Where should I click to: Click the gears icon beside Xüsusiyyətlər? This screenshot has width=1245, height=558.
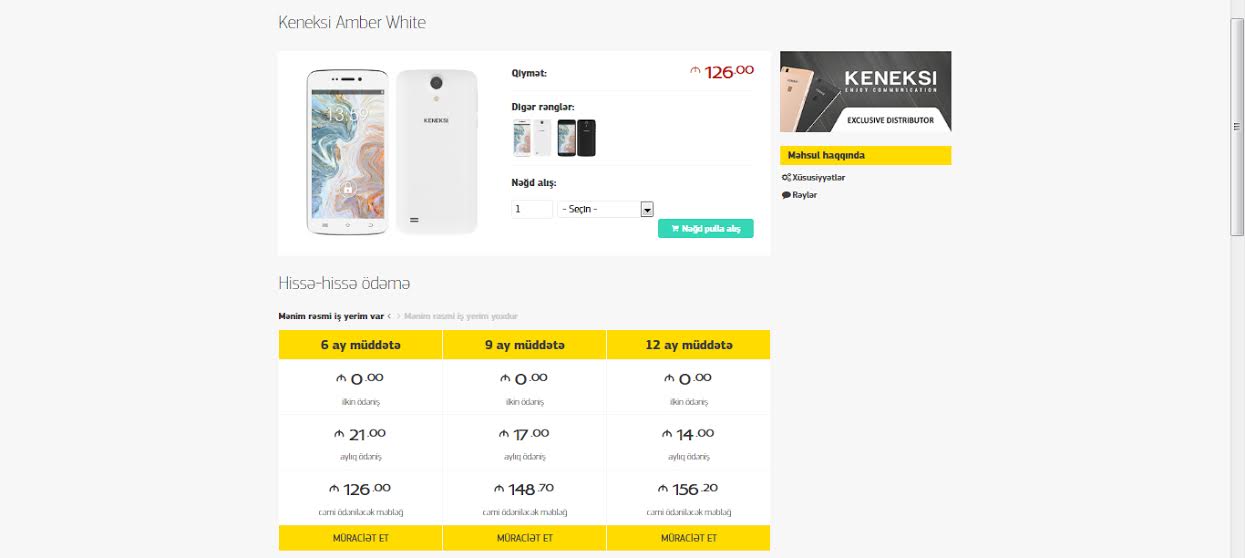(x=786, y=178)
